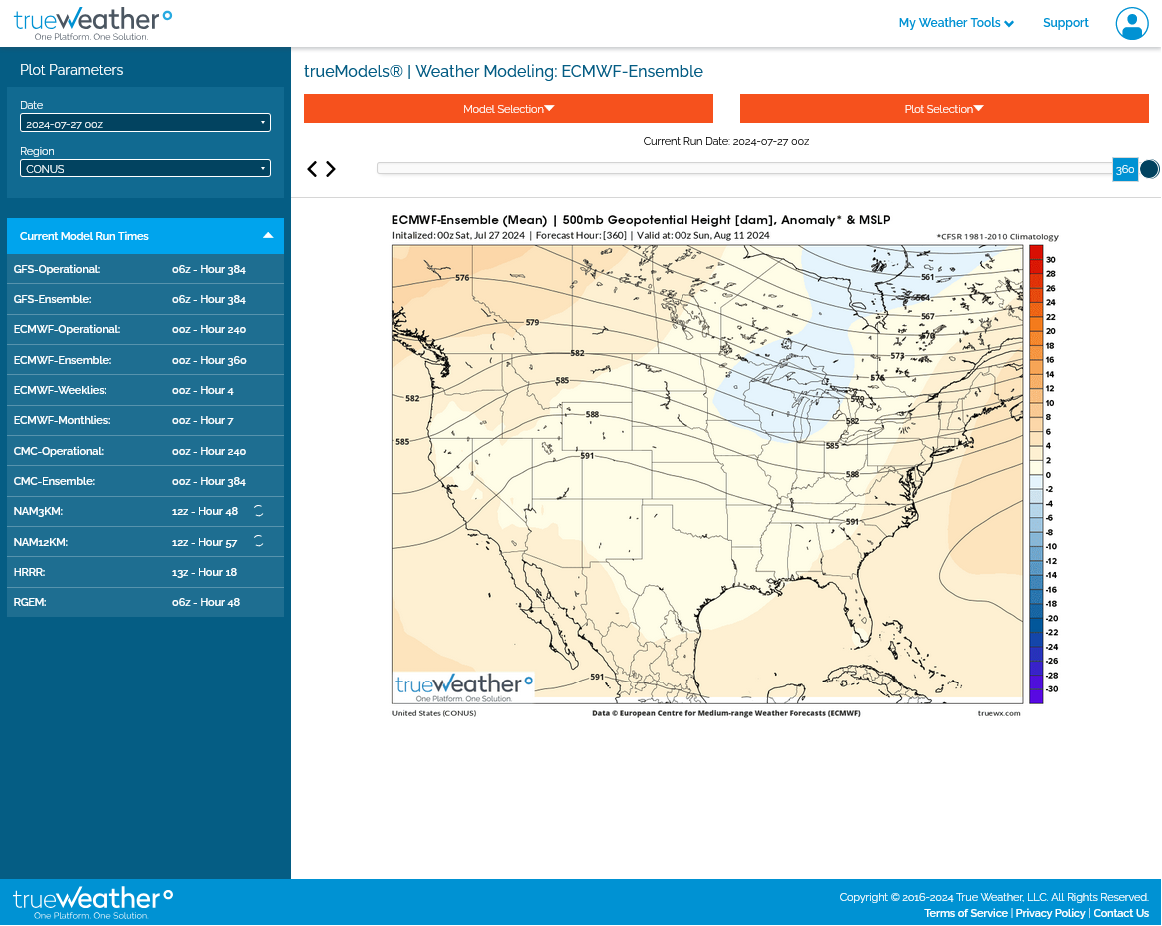Screen dimensions: 1162x926
Task: Click the ECMWF-Ensemble (Mean) map title
Action: [641, 220]
